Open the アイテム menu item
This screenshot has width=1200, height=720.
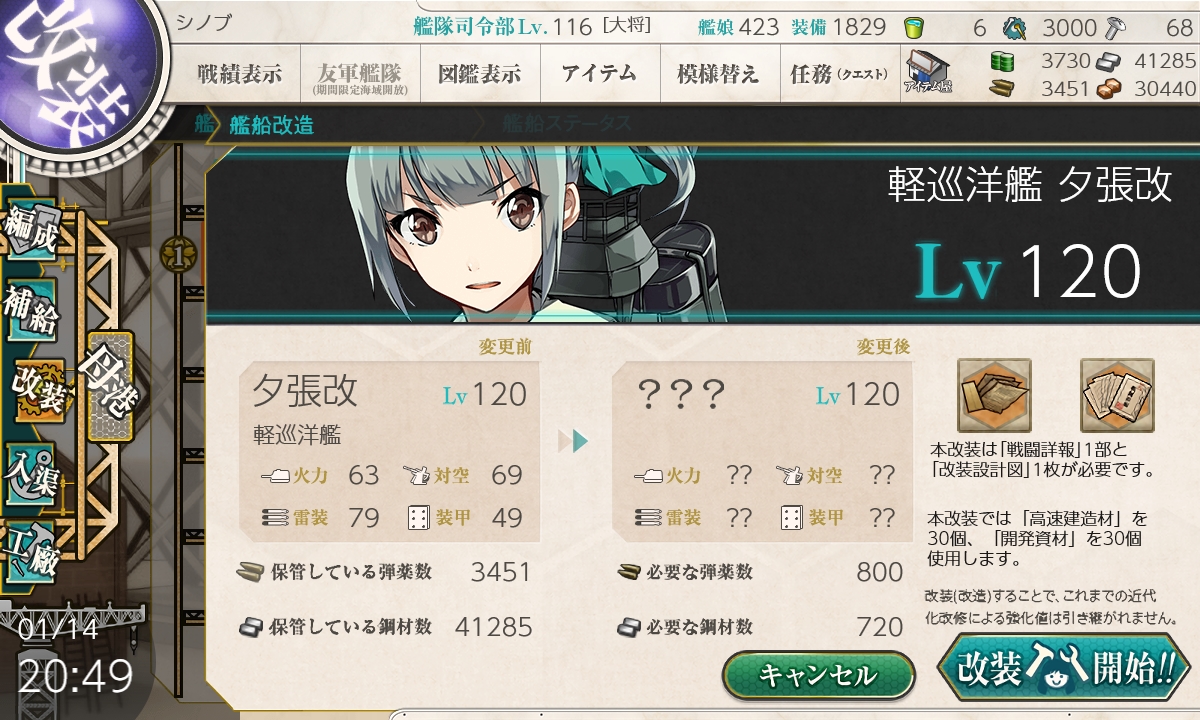coord(599,75)
